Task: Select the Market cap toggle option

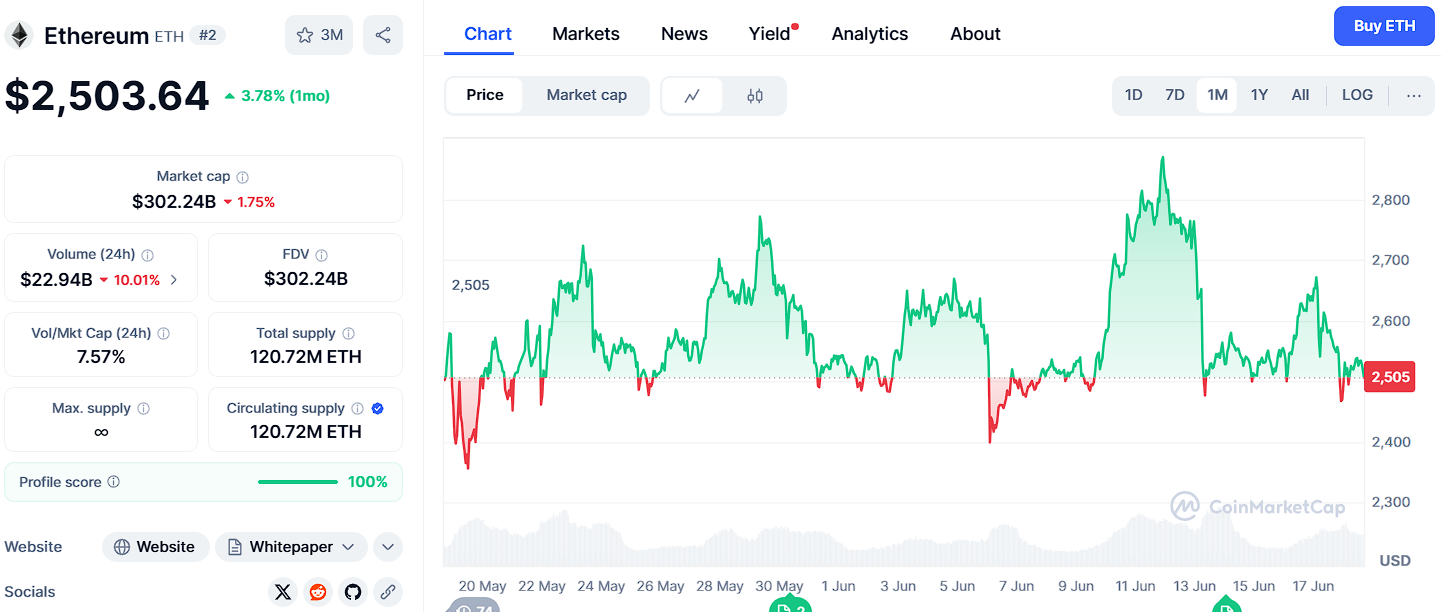Action: 587,96
